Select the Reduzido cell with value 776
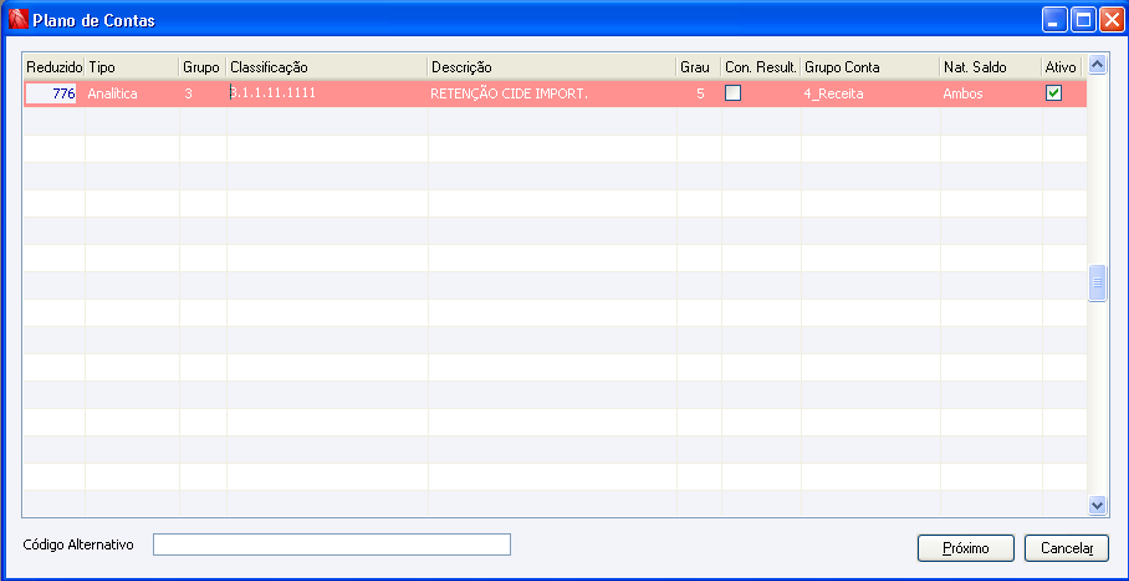The height and width of the screenshot is (581, 1129). 52,94
